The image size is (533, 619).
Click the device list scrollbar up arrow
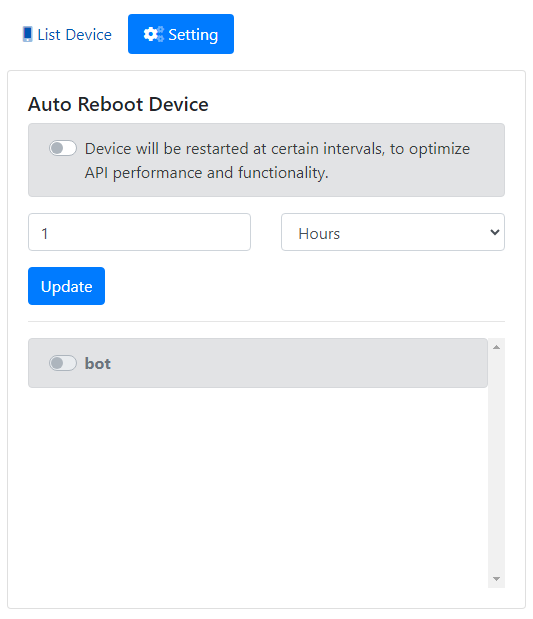point(496,347)
